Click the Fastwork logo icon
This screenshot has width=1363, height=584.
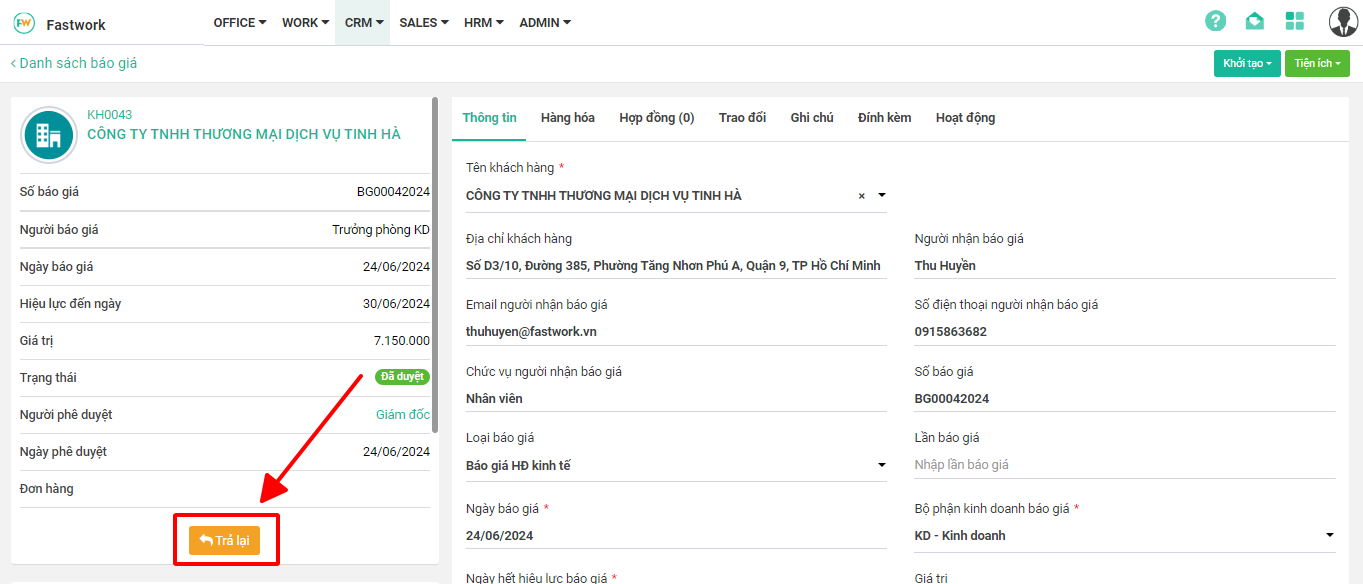tap(23, 23)
